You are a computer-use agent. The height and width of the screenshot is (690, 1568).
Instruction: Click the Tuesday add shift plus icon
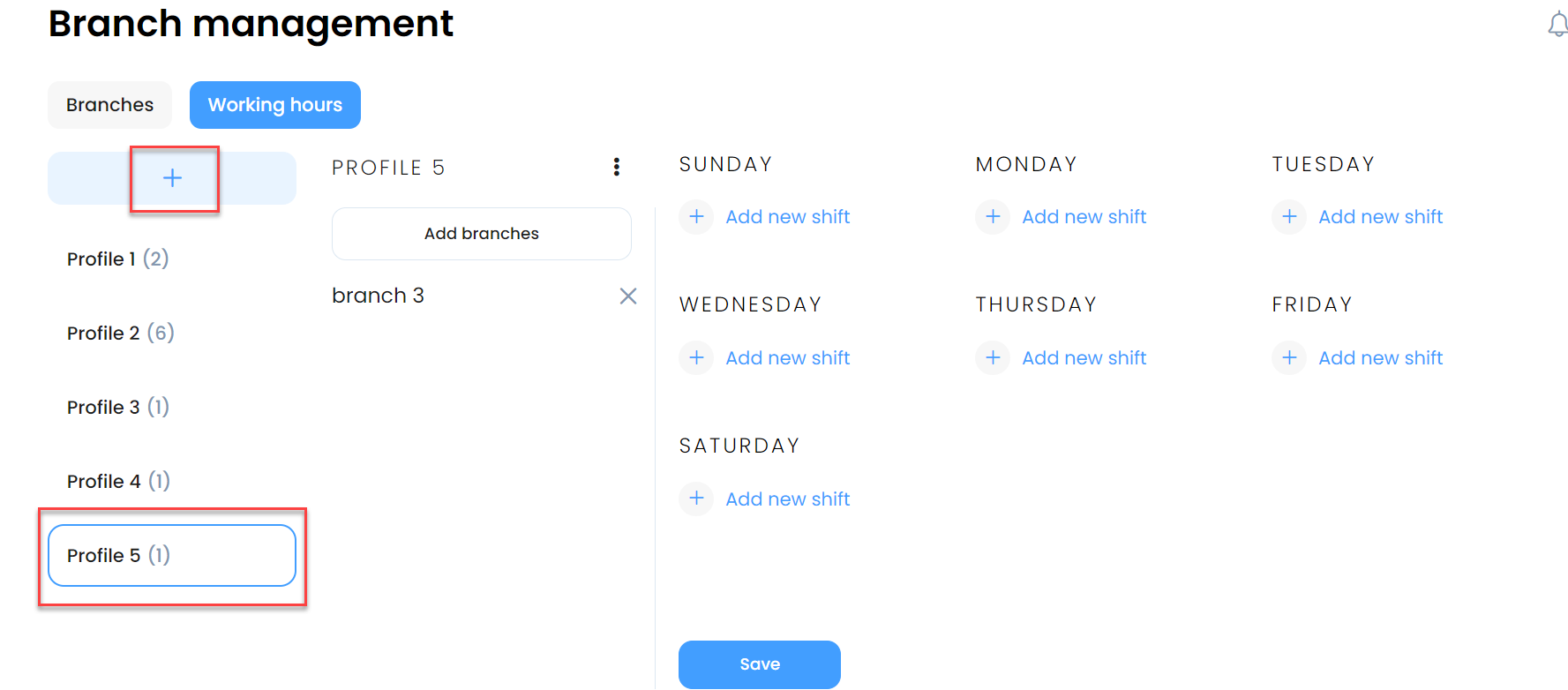(x=1289, y=216)
